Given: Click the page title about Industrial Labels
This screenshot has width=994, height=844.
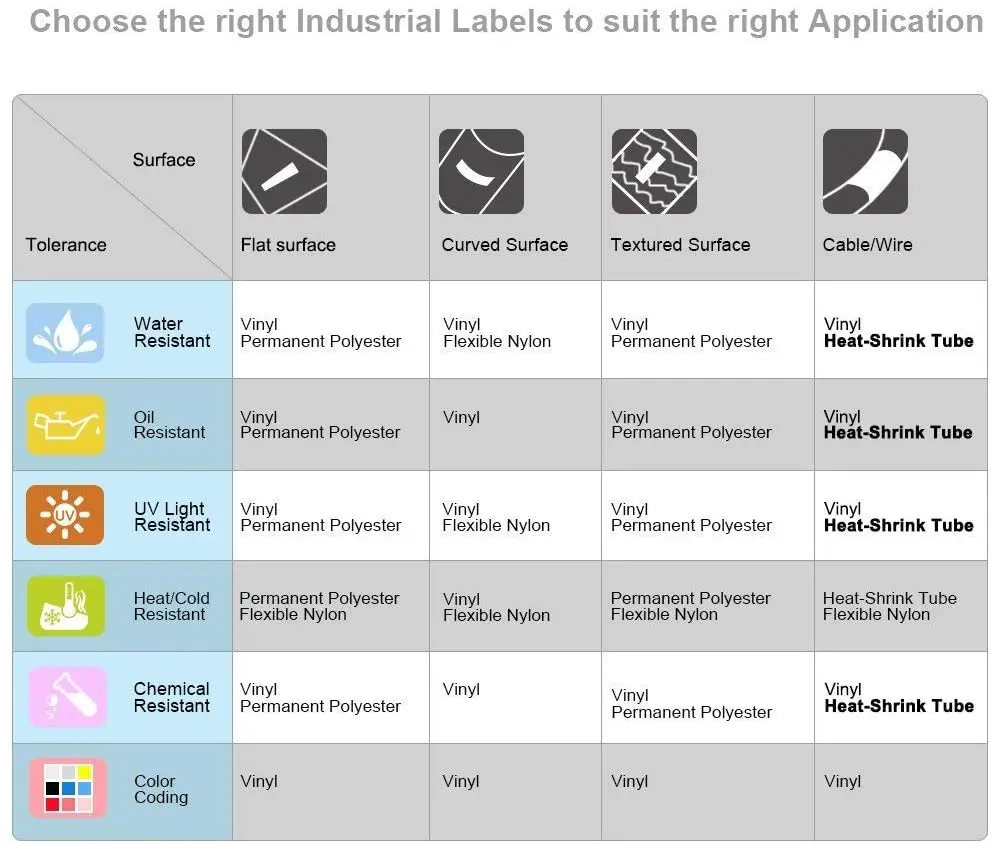Looking at the screenshot, I should [506, 22].
